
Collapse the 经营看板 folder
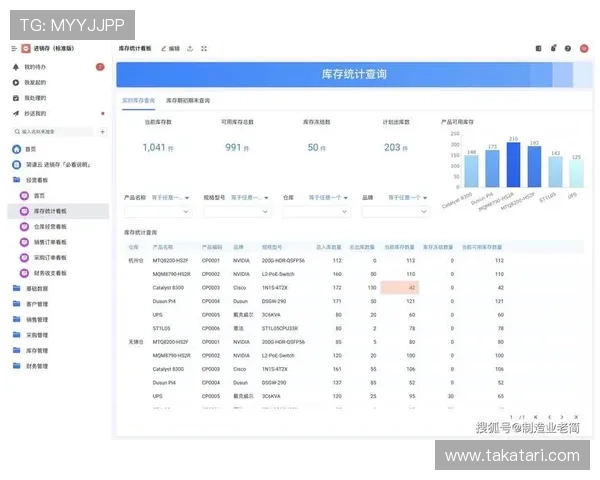[30, 180]
